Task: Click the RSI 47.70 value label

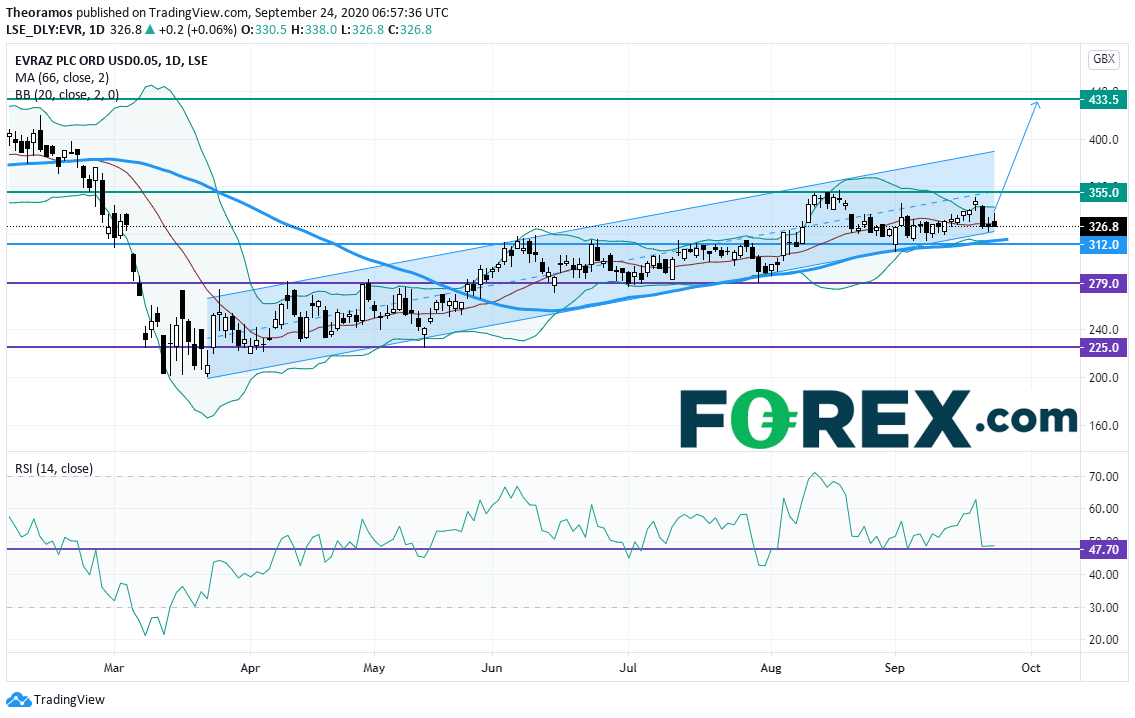Action: point(1104,549)
